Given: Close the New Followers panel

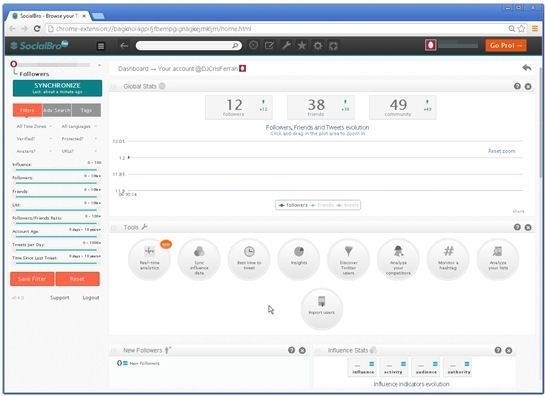Looking at the screenshot, I should click(302, 350).
